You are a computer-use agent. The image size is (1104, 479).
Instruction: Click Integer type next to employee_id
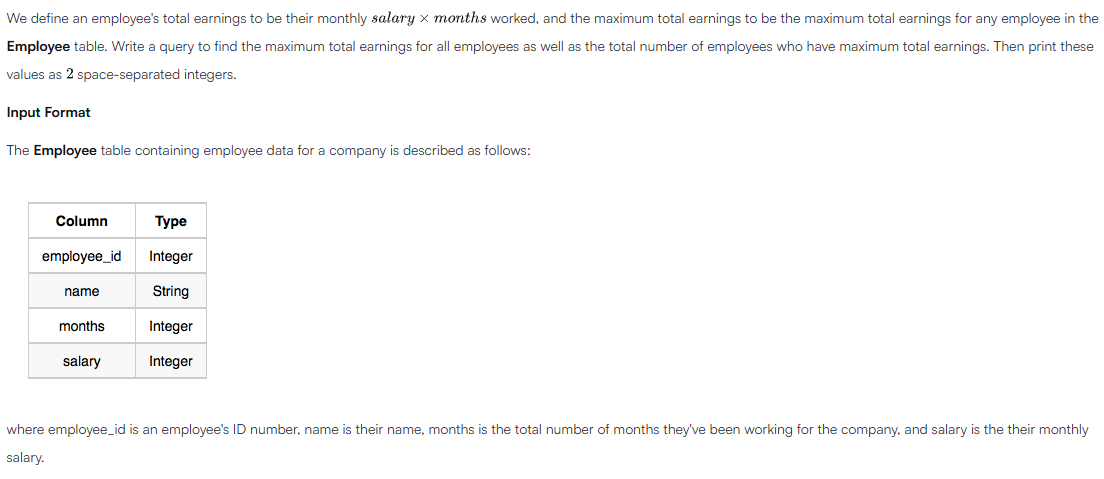[x=170, y=256]
